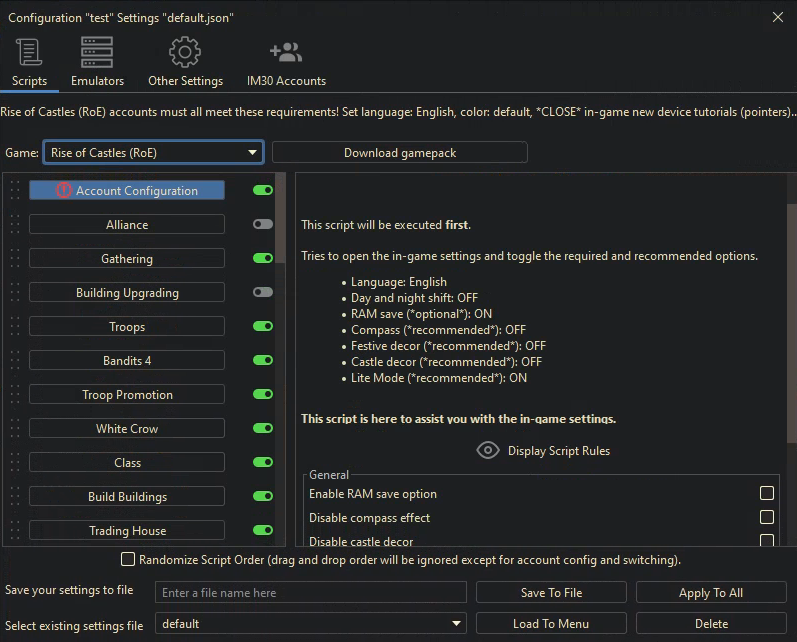Tick the Randomize Script Order checkbox
The height and width of the screenshot is (642, 797).
(x=128, y=560)
